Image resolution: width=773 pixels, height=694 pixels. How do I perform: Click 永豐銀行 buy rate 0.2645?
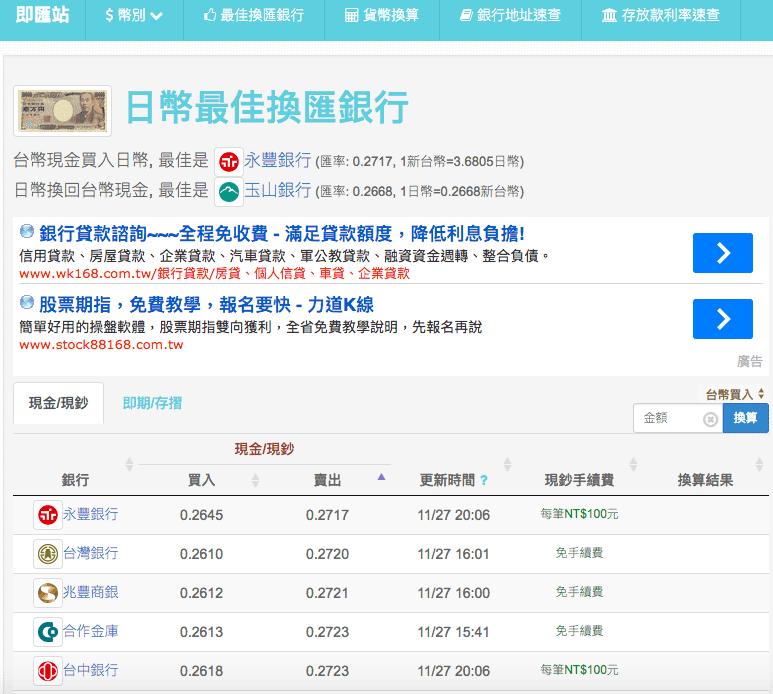[x=201, y=515]
